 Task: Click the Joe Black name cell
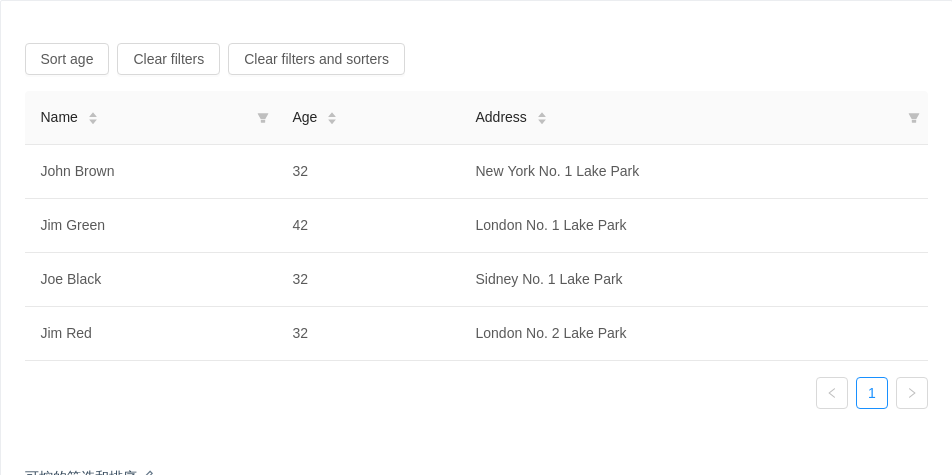point(71,279)
